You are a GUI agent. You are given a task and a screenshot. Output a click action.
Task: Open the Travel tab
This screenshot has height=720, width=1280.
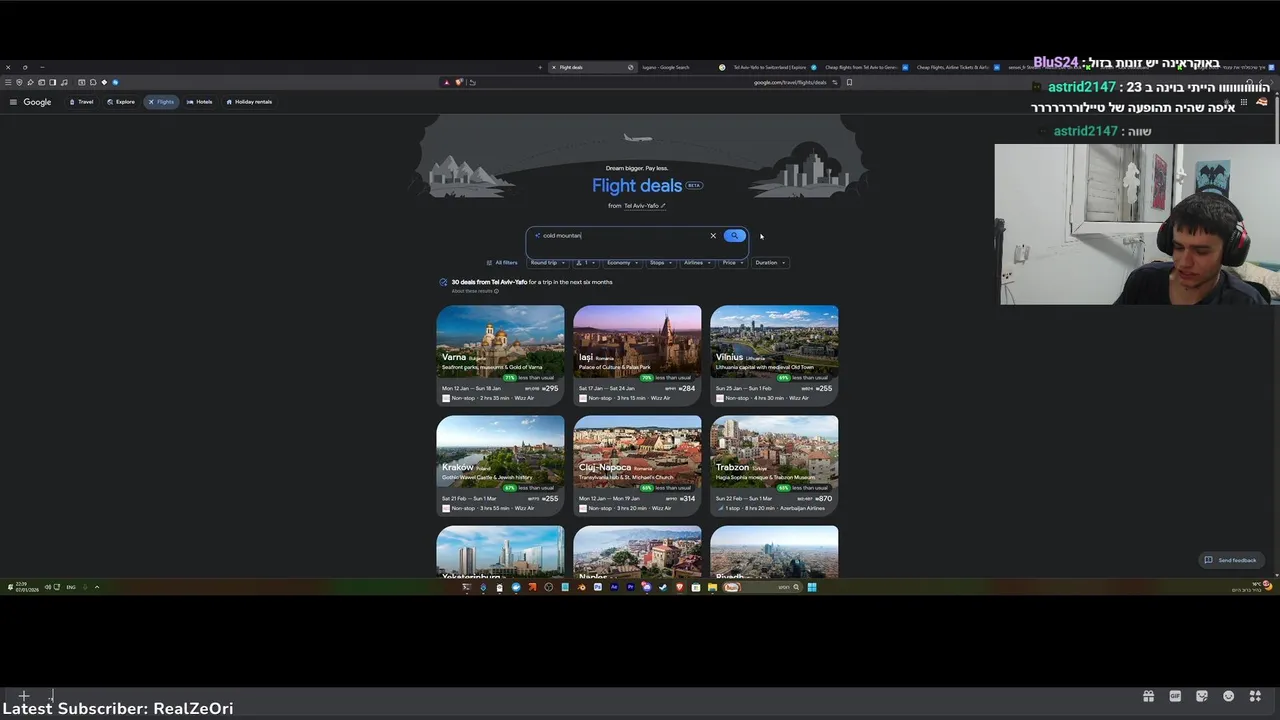click(x=81, y=102)
